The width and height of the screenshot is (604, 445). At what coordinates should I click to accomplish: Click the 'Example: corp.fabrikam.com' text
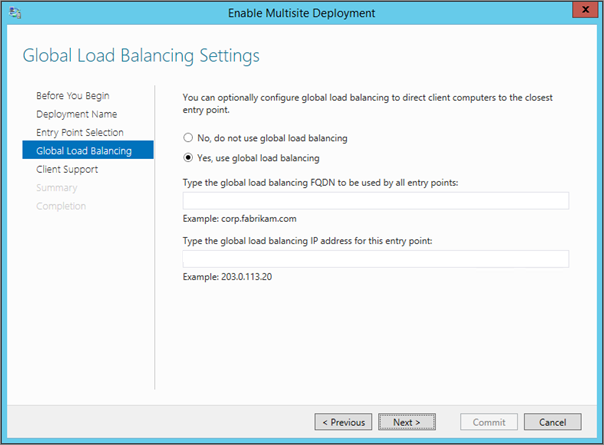240,219
